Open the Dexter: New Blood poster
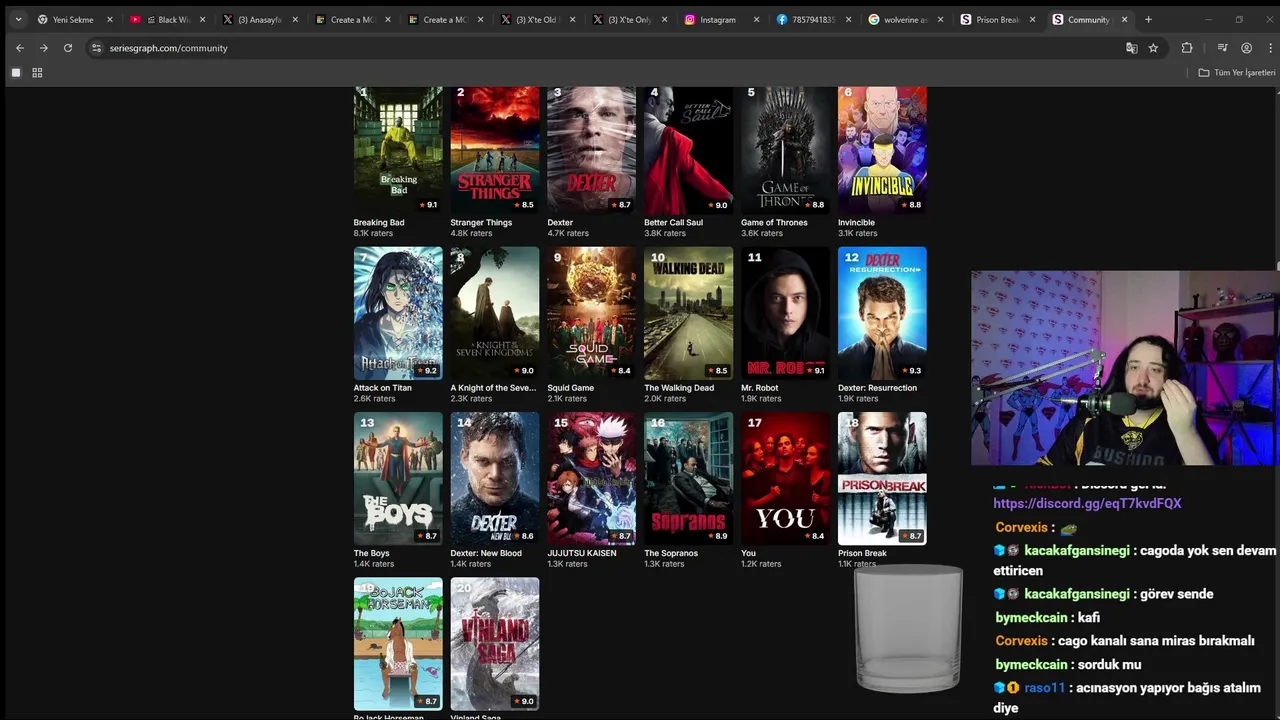 (x=495, y=478)
